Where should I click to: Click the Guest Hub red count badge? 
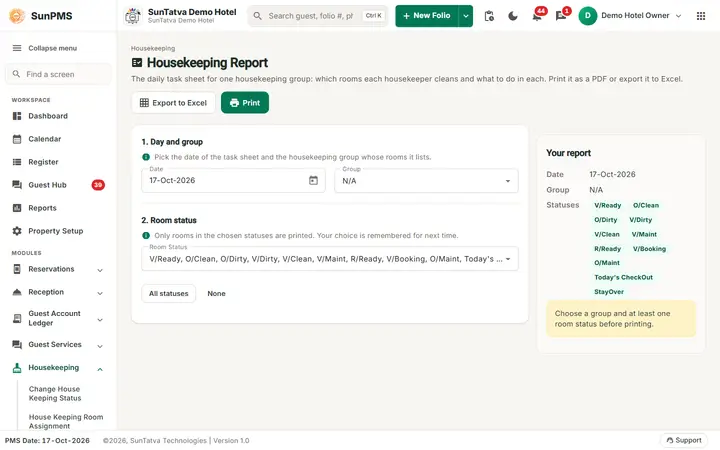98,185
